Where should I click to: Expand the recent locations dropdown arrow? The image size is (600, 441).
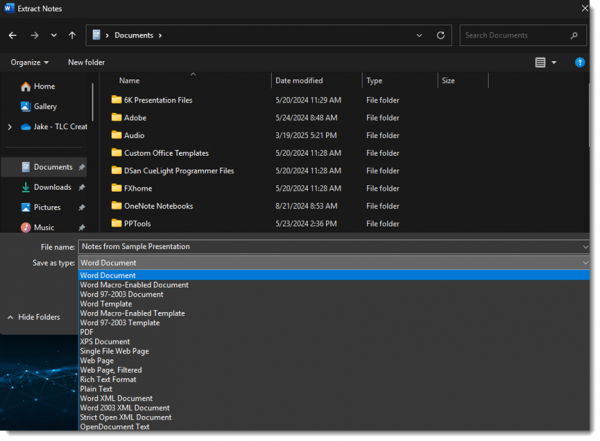tap(53, 35)
